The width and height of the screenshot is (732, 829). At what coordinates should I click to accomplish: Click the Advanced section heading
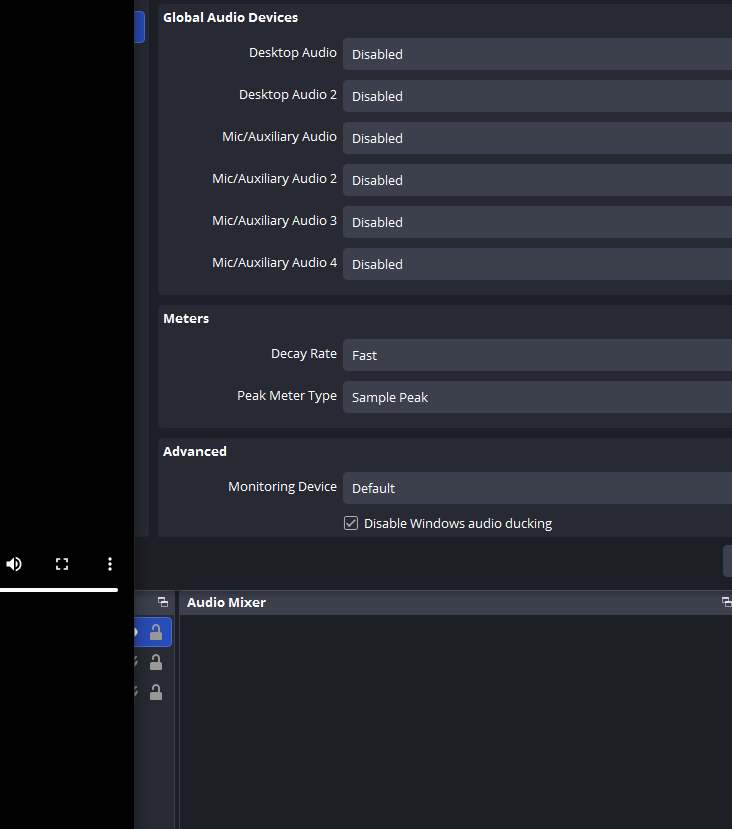click(195, 452)
